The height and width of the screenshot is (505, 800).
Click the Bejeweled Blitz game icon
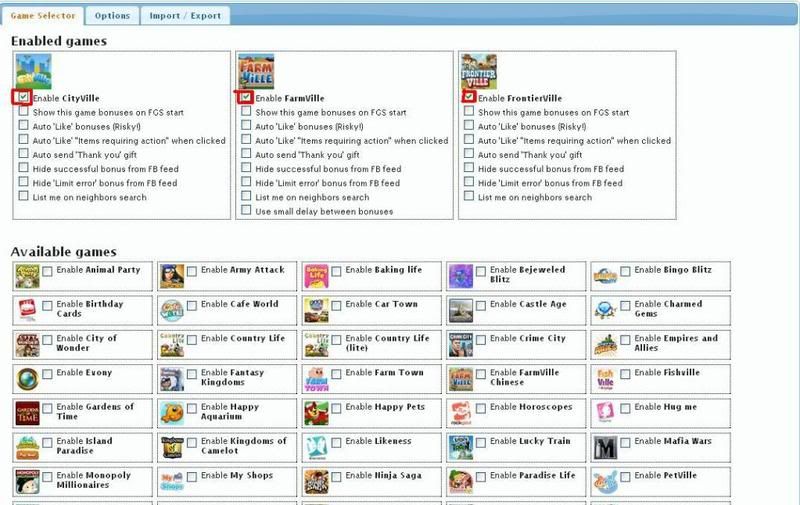pyautogui.click(x=461, y=276)
